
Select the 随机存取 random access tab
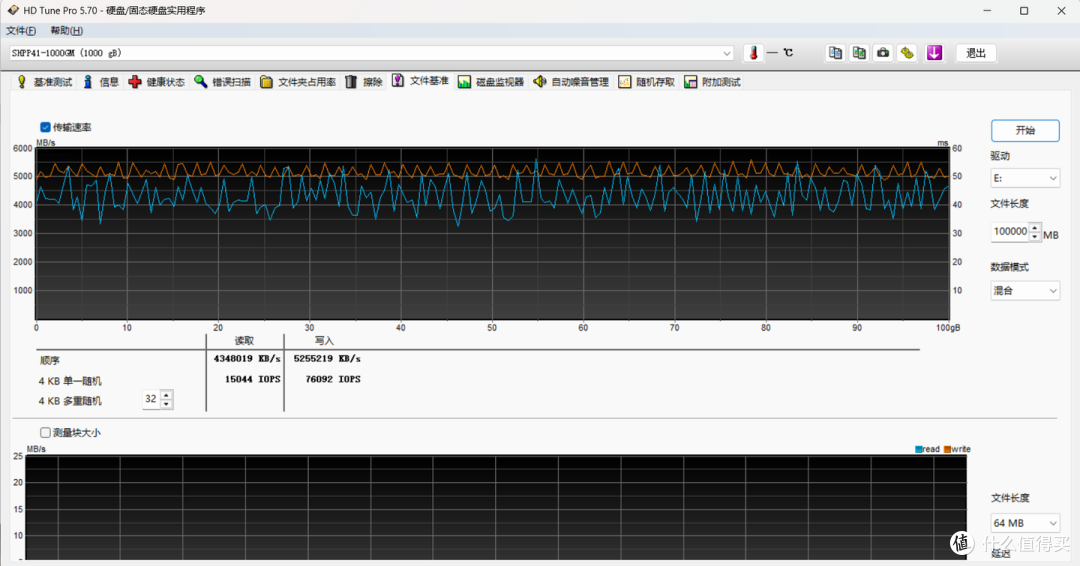coord(647,82)
